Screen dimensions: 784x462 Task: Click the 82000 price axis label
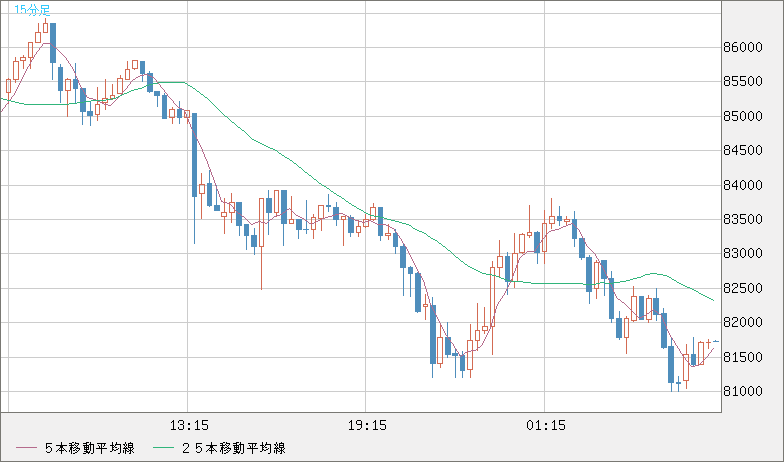[743, 322]
